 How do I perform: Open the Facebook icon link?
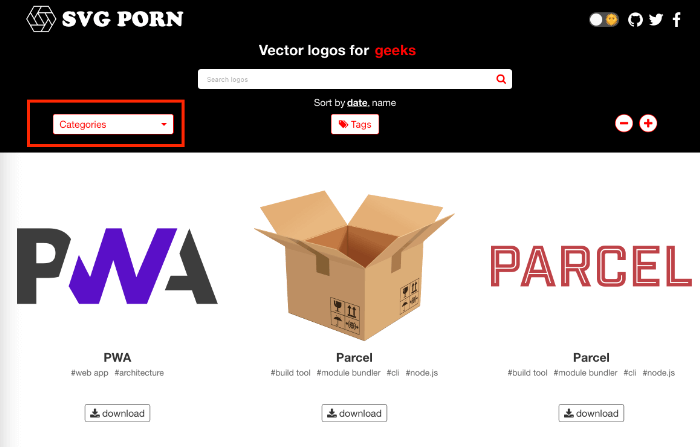point(677,20)
